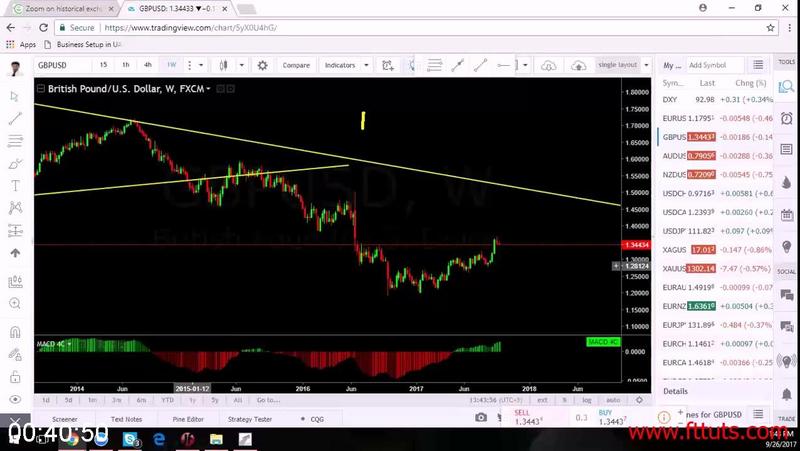Viewport: 800px width, 451px height.
Task: Collapse the chart legend toggle box
Action: pos(41,89)
